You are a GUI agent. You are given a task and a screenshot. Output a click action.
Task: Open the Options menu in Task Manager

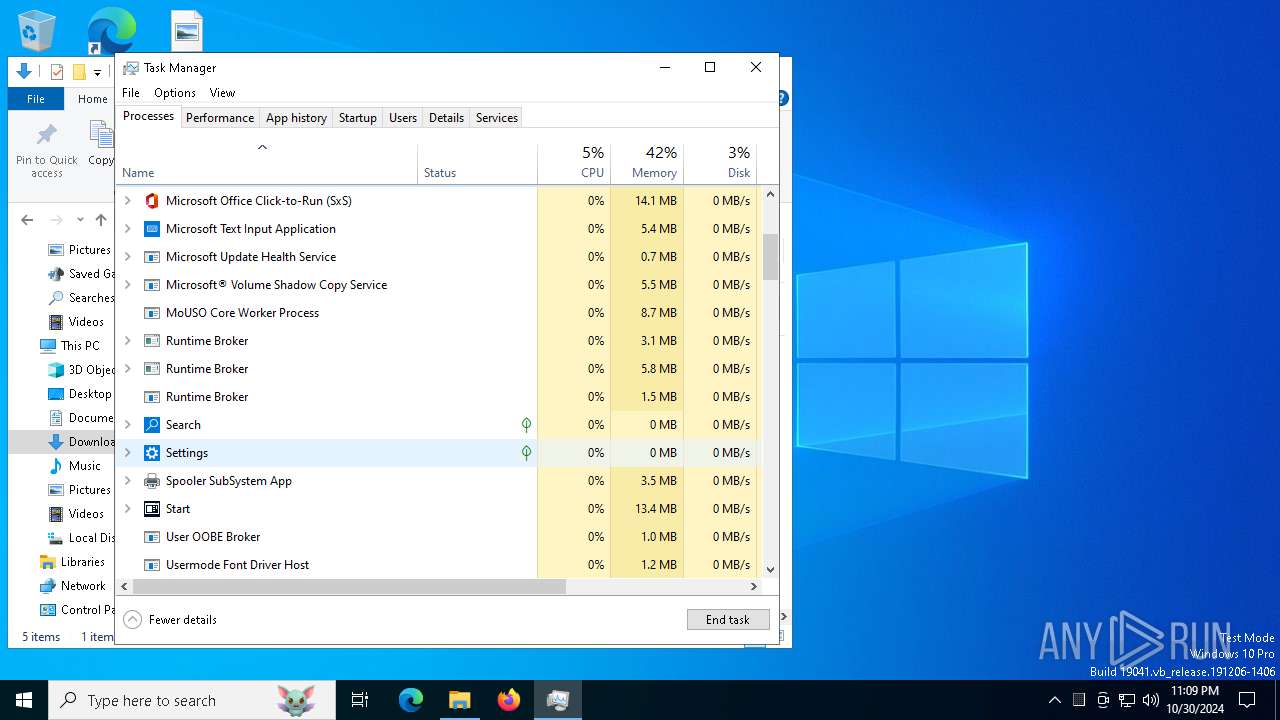coord(175,93)
